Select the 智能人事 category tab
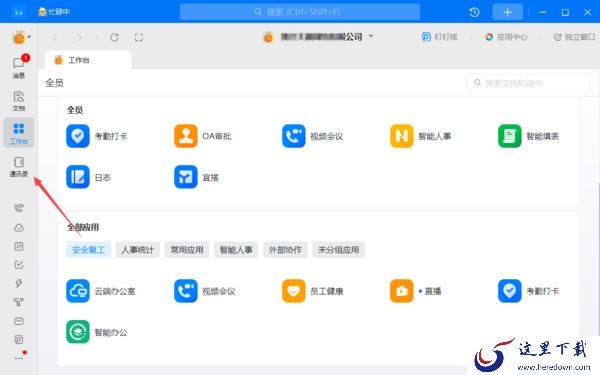 236,250
